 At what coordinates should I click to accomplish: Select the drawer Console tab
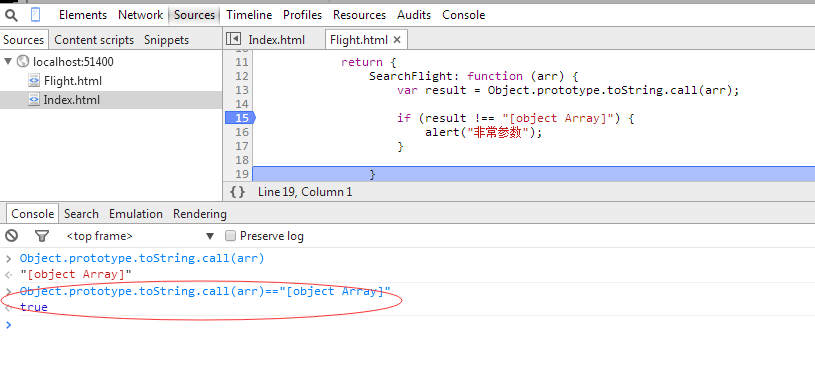tap(33, 214)
